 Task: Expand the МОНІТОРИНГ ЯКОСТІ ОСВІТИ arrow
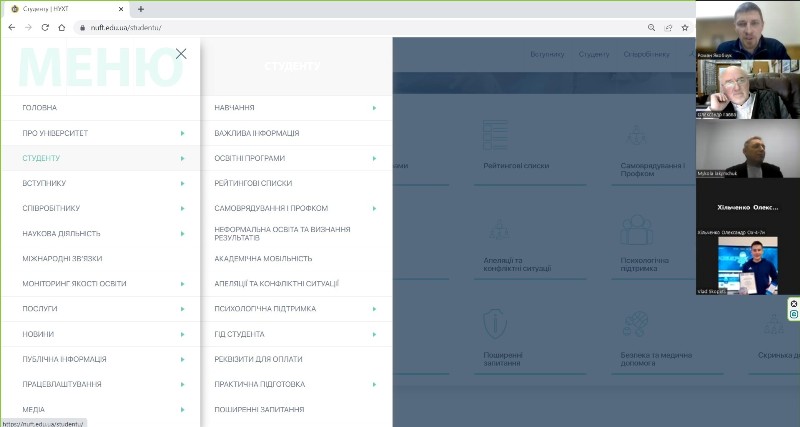[182, 284]
